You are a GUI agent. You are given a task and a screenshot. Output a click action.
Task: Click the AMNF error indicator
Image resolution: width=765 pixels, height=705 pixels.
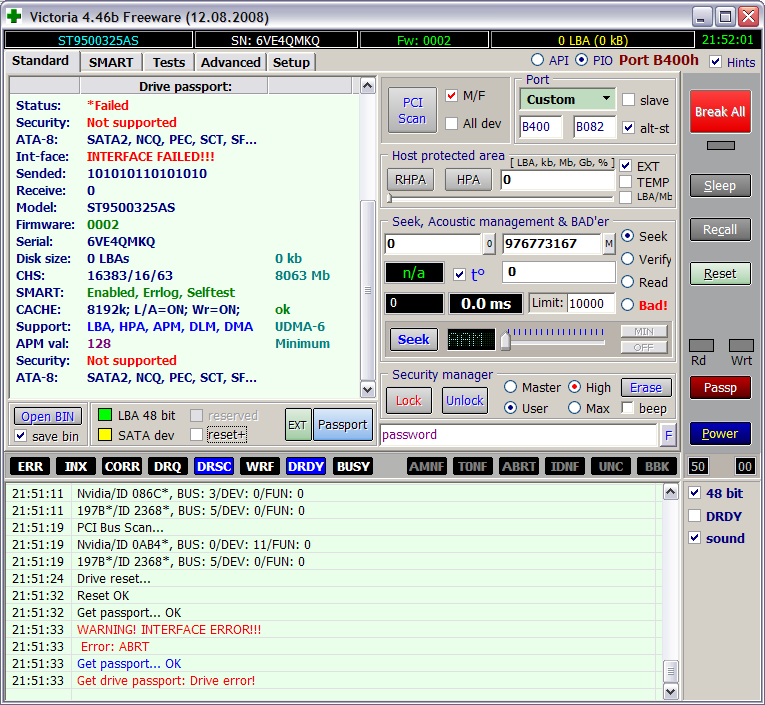[427, 466]
